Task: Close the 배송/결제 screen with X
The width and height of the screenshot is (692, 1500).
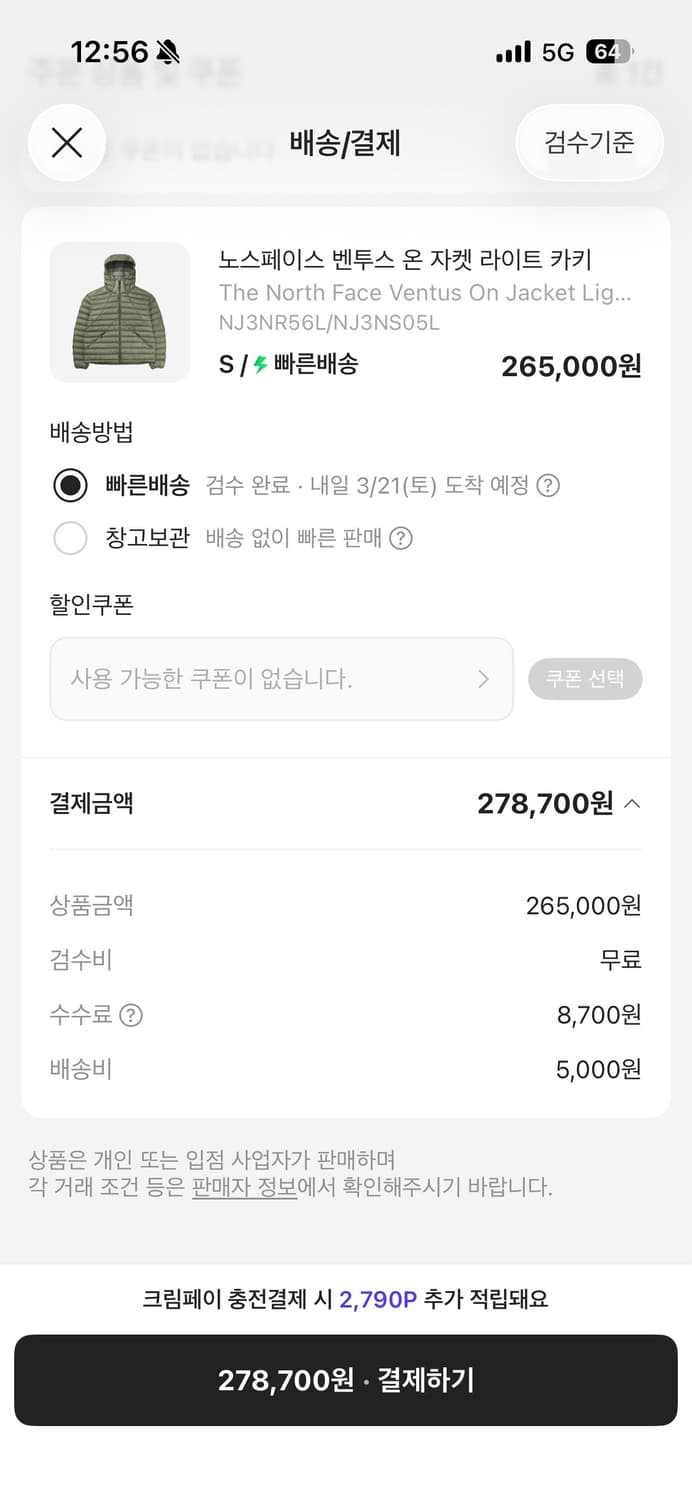Action: [67, 143]
